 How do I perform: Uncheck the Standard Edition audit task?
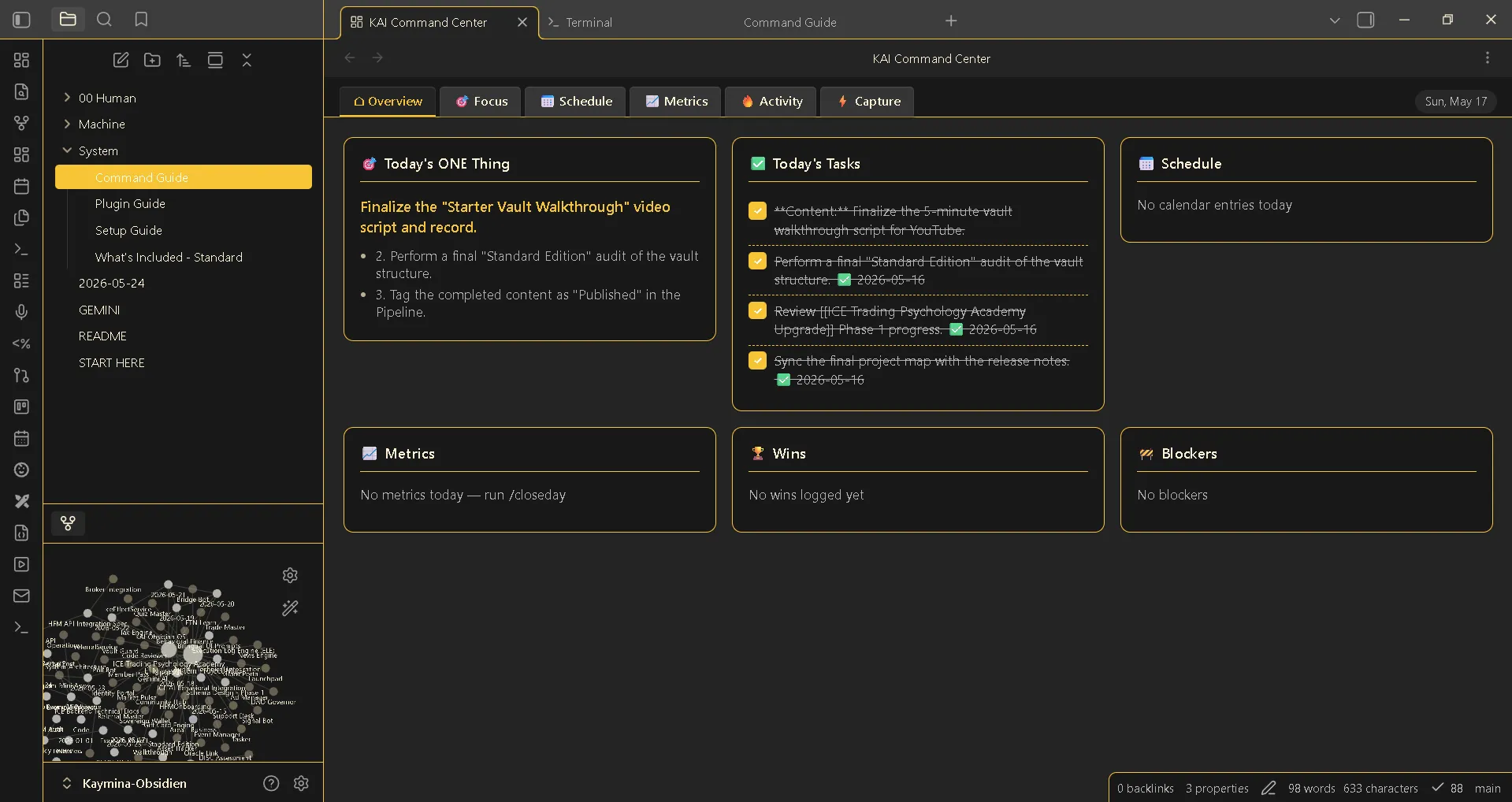pos(757,261)
